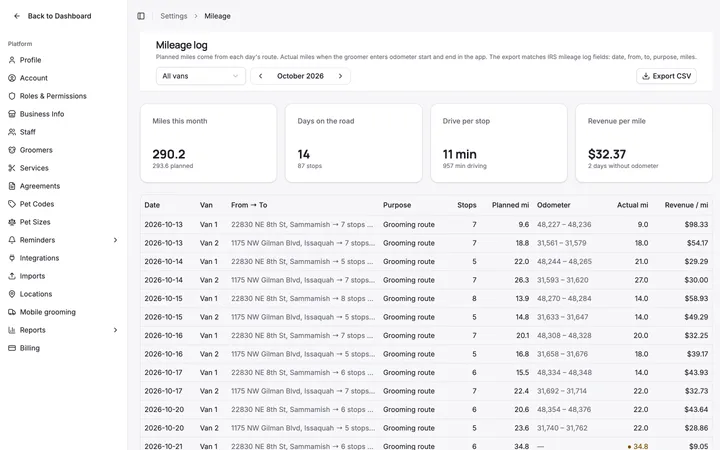The image size is (720, 450).
Task: Click the Roles & Permissions shield icon
Action: 12,96
